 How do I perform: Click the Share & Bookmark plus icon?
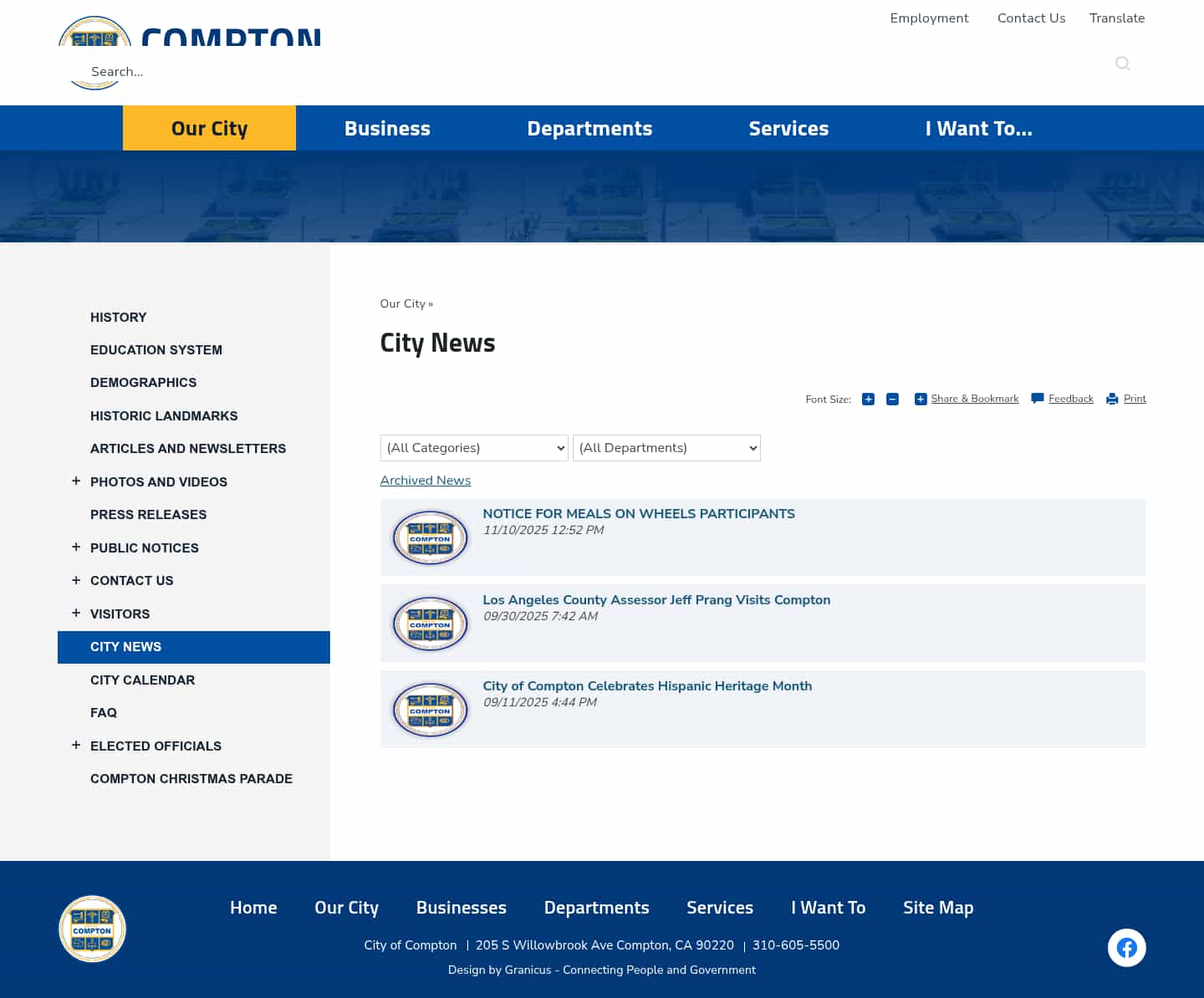coord(921,399)
